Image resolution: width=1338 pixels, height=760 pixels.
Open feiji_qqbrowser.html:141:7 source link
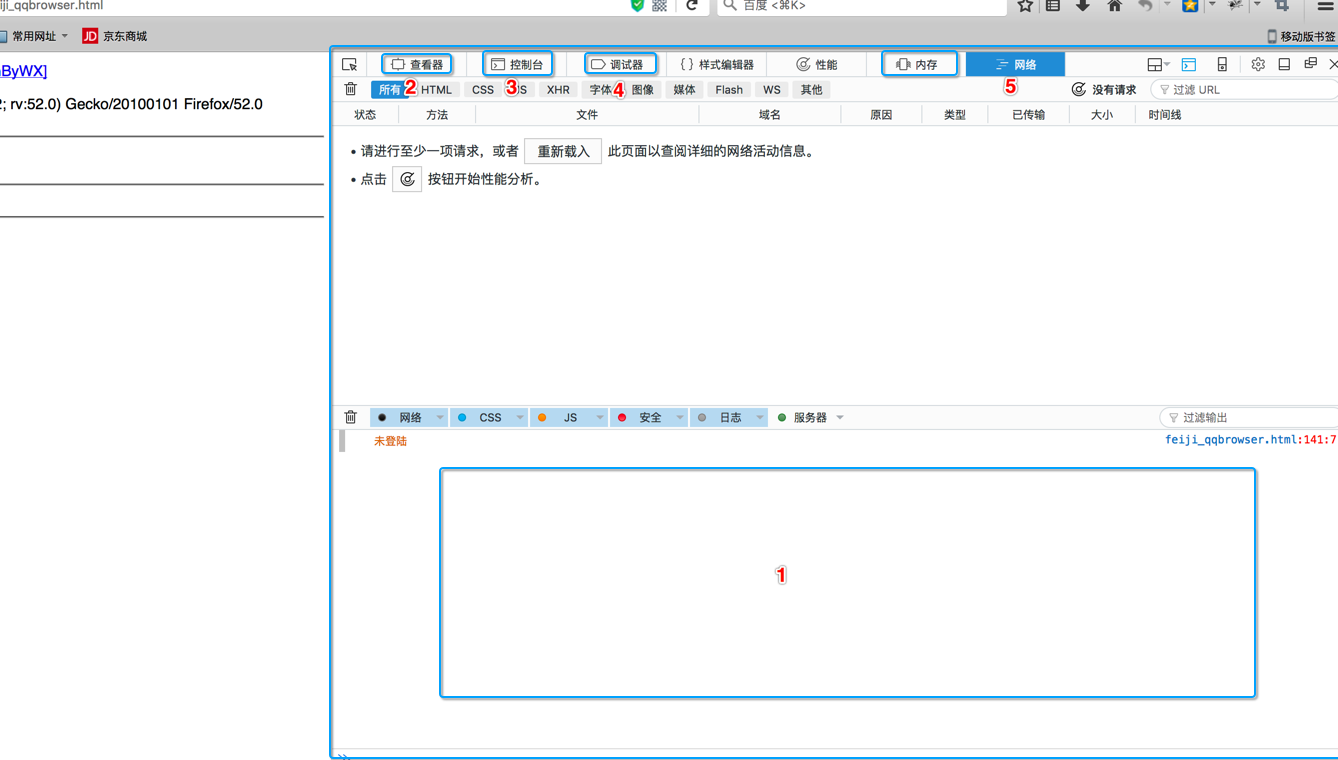(x=1250, y=440)
